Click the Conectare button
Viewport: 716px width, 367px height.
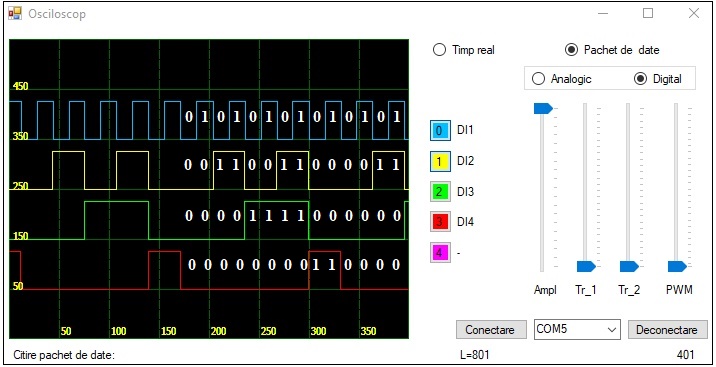(490, 330)
